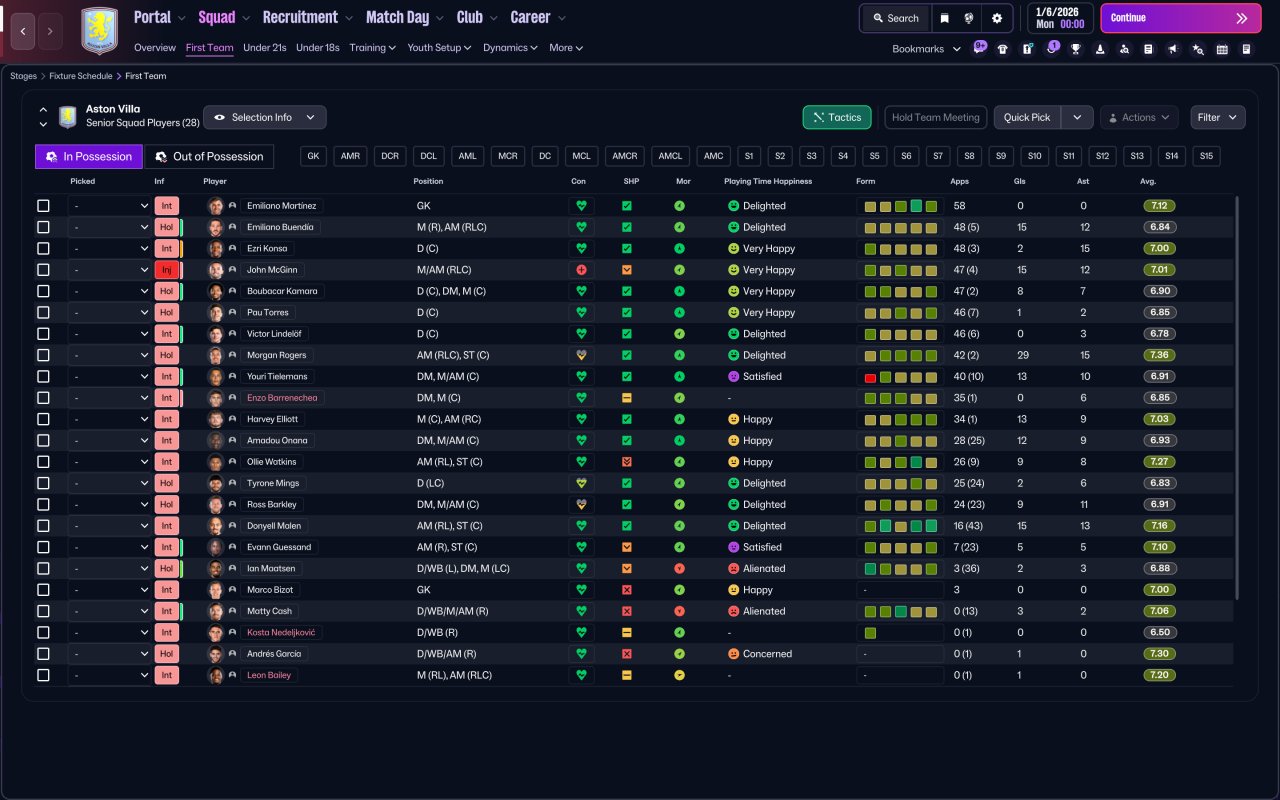This screenshot has width=1280, height=800.
Task: Expand the Training submenu
Action: [372, 48]
